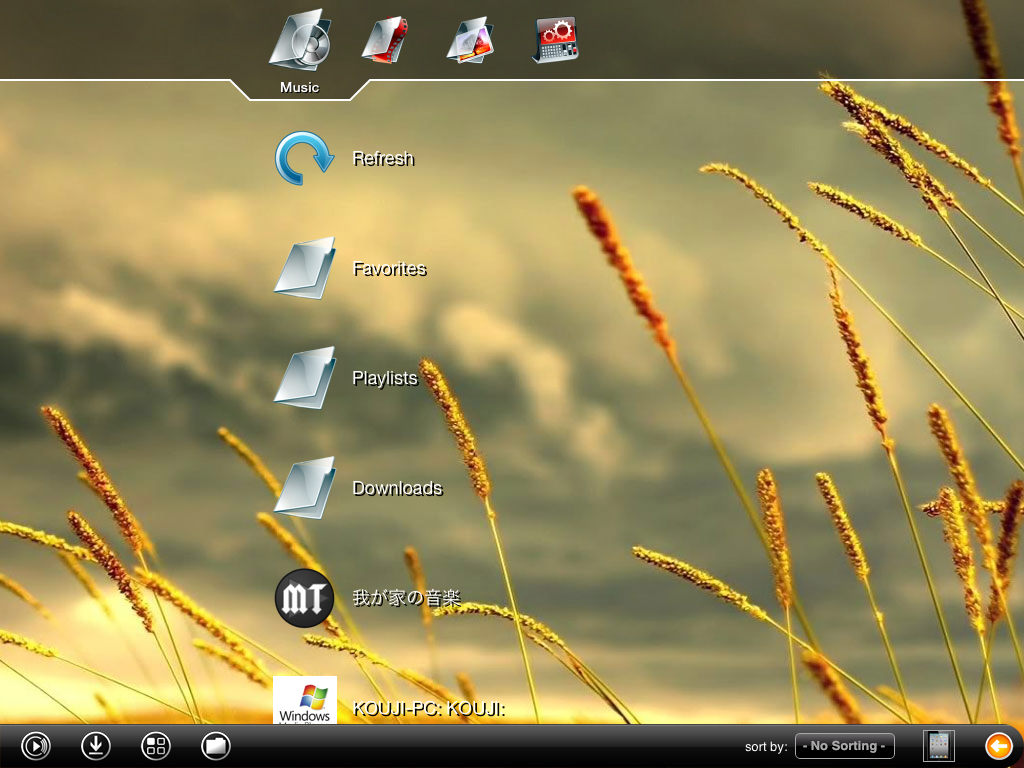Click the blue Refresh arrow icon
Screen dimensions: 1024x768
pos(304,158)
